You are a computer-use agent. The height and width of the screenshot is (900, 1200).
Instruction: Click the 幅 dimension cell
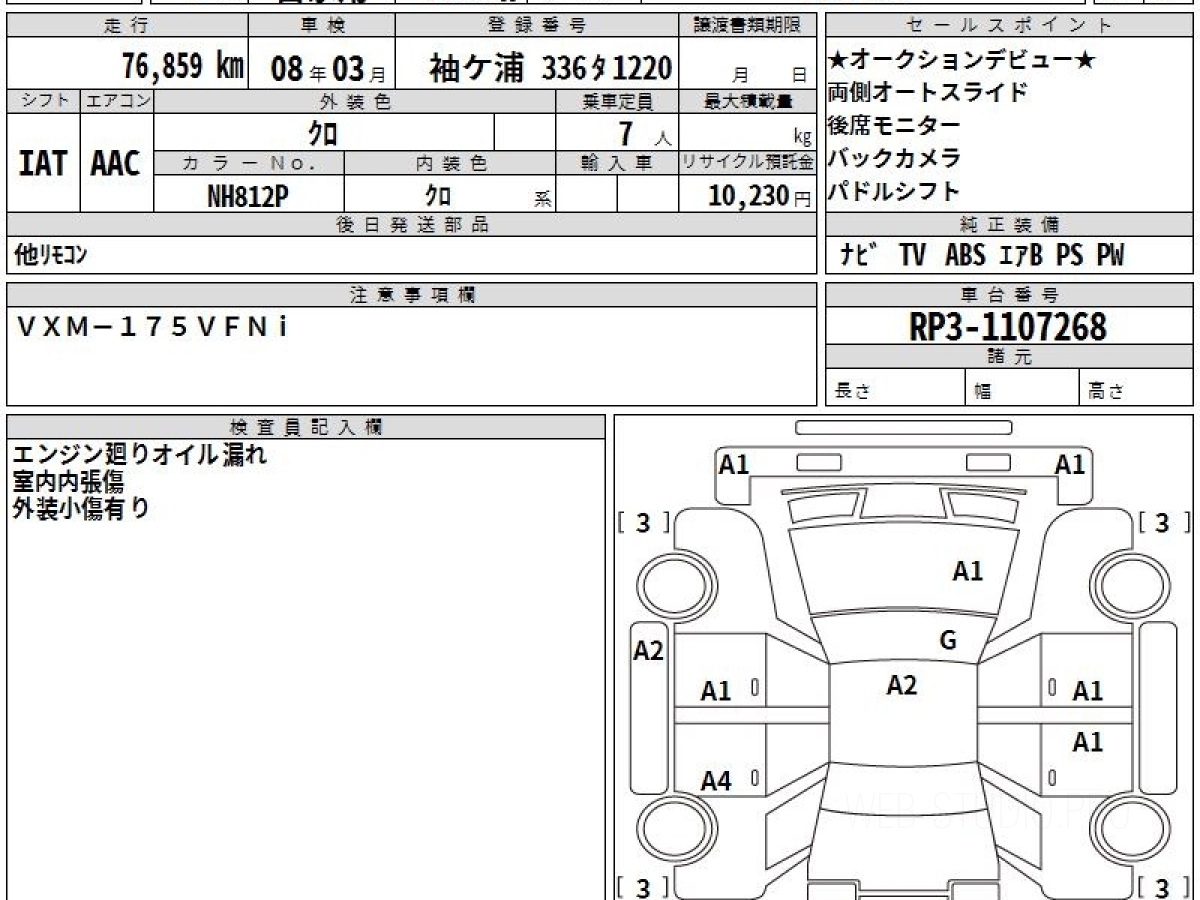tap(1023, 388)
